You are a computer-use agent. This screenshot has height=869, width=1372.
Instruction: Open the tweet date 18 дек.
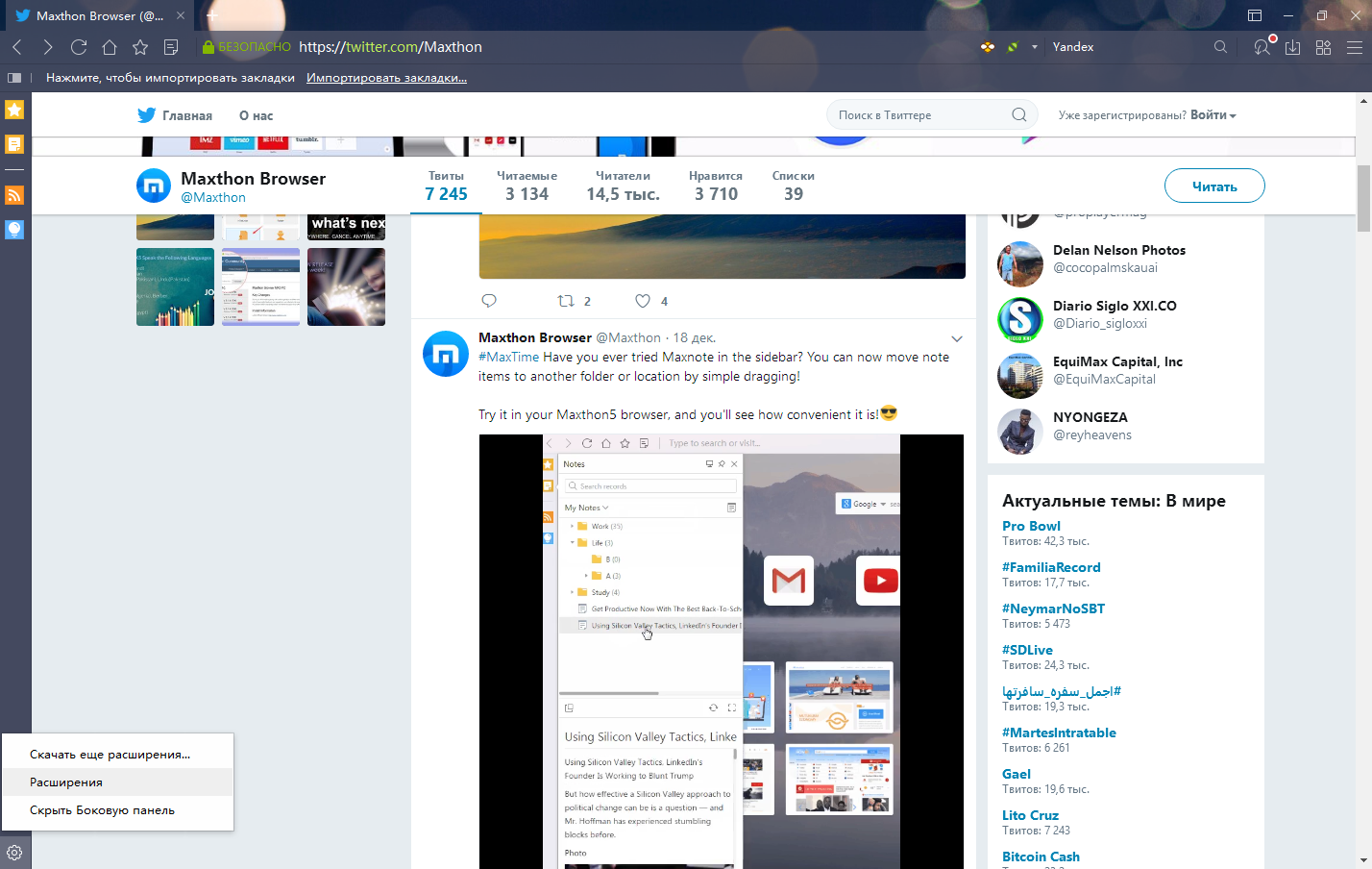(x=694, y=337)
